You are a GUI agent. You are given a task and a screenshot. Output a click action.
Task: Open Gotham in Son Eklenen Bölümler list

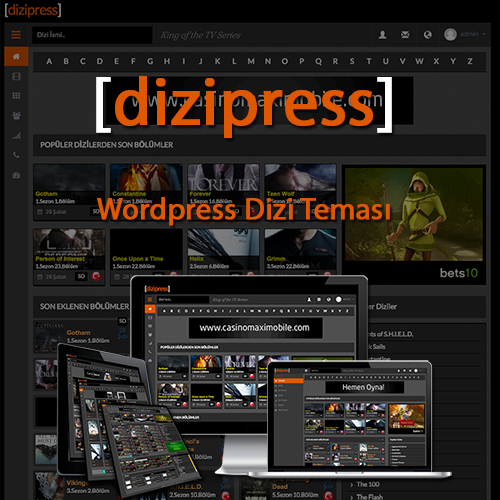(78, 333)
